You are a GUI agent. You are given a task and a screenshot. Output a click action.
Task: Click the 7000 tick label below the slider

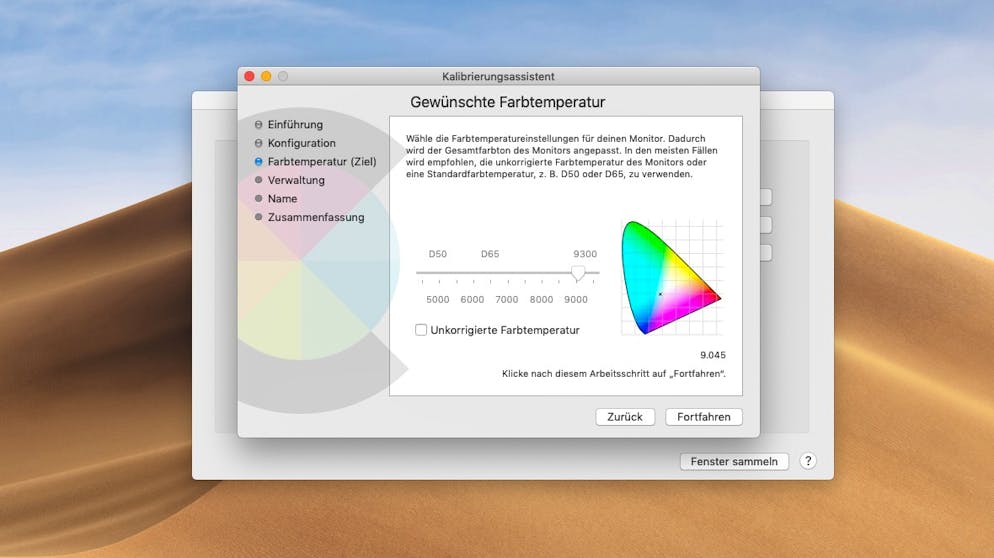(507, 299)
